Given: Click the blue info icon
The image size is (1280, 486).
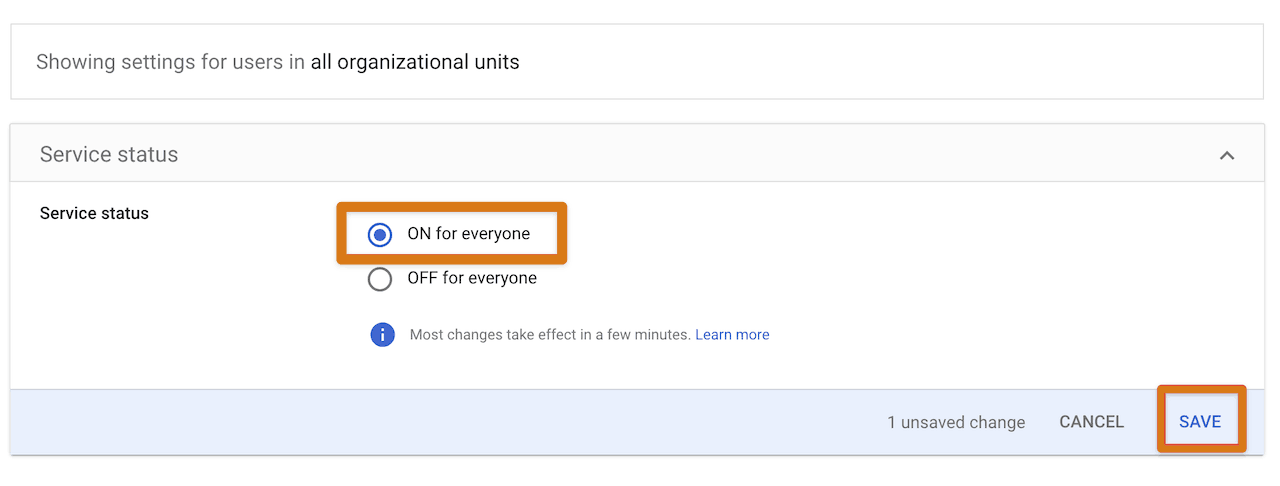Looking at the screenshot, I should (x=382, y=335).
